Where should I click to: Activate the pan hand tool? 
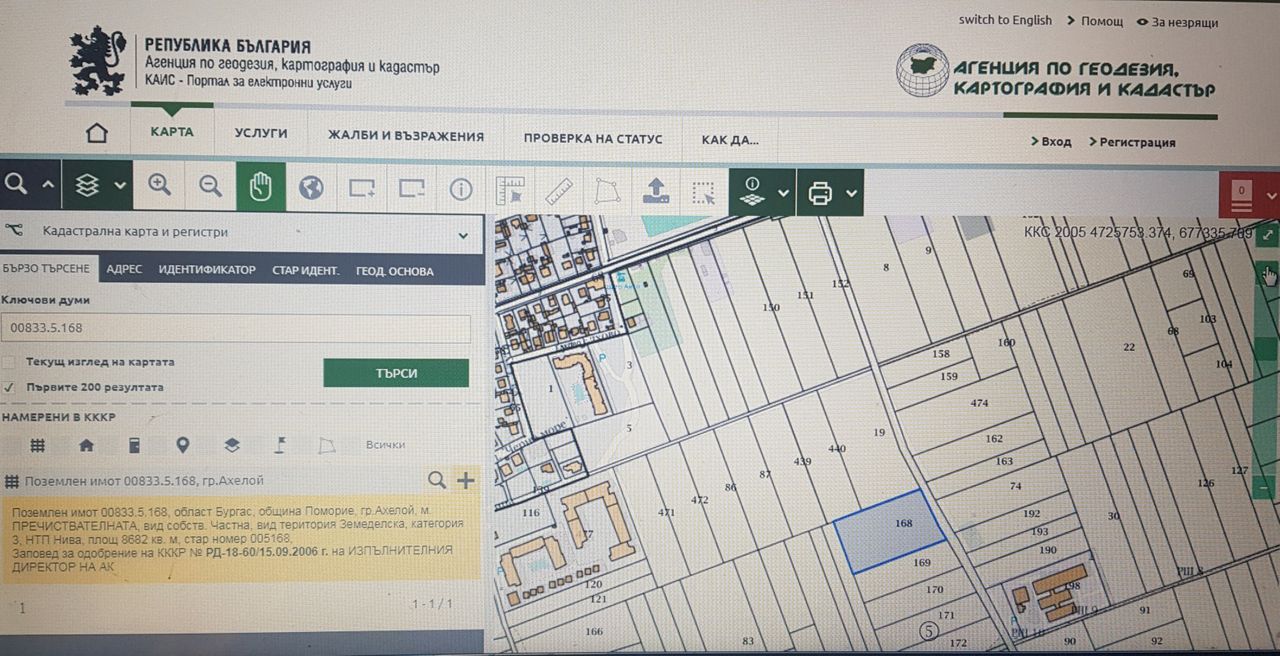coord(261,187)
